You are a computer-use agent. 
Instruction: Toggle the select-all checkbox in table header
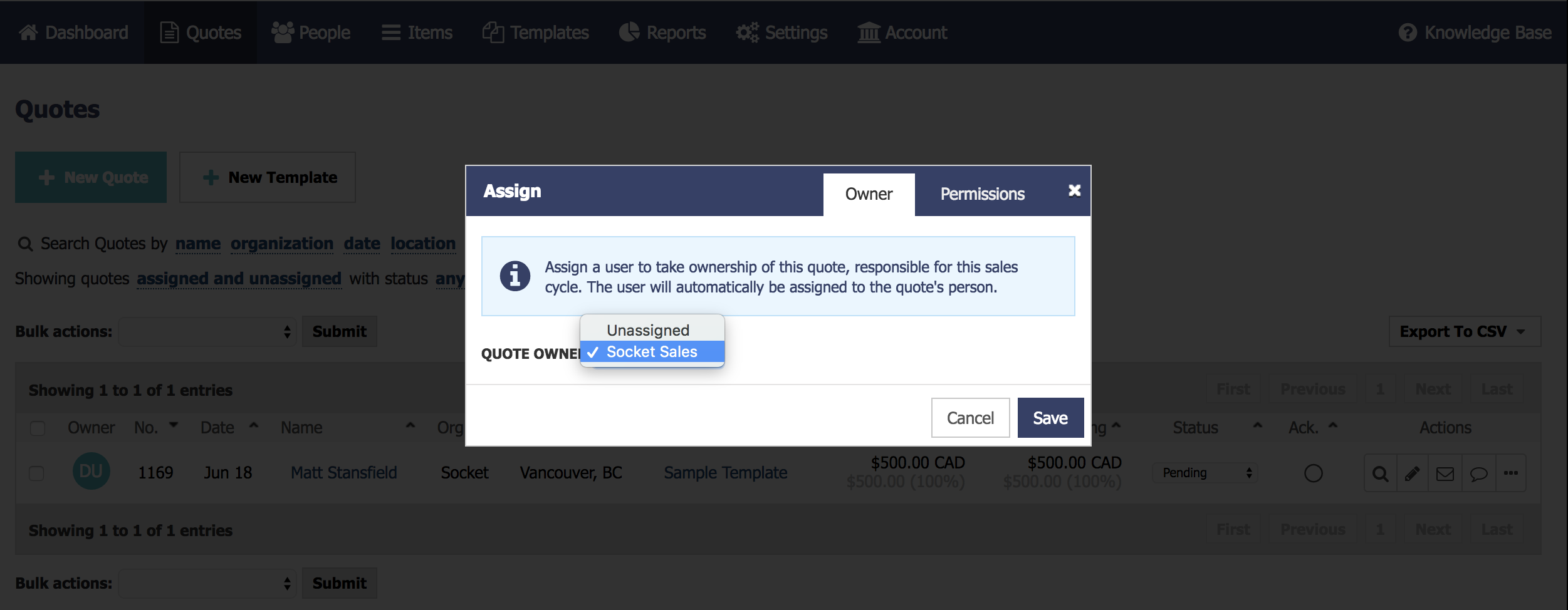point(38,428)
